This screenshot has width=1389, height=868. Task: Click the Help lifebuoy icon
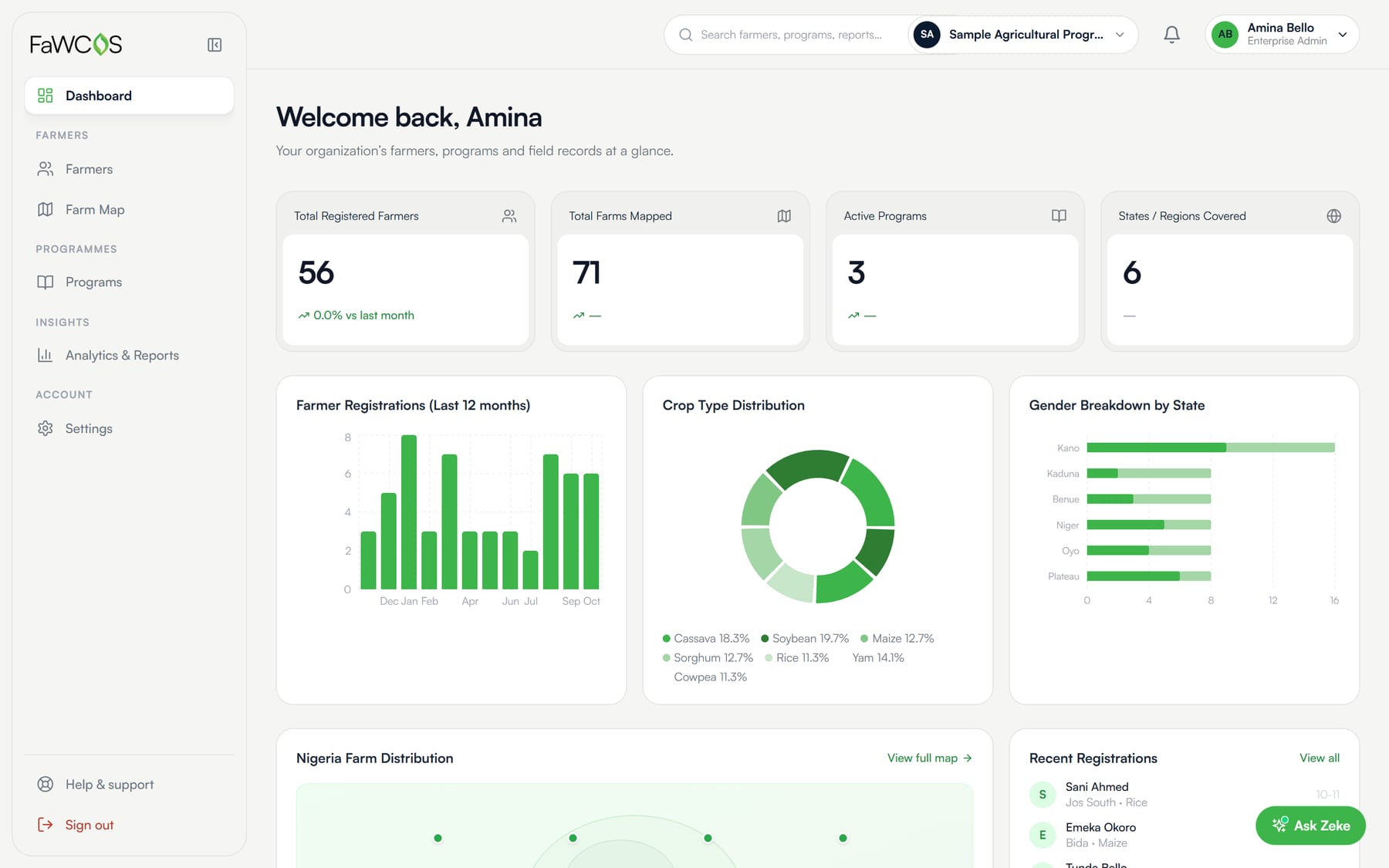point(46,784)
